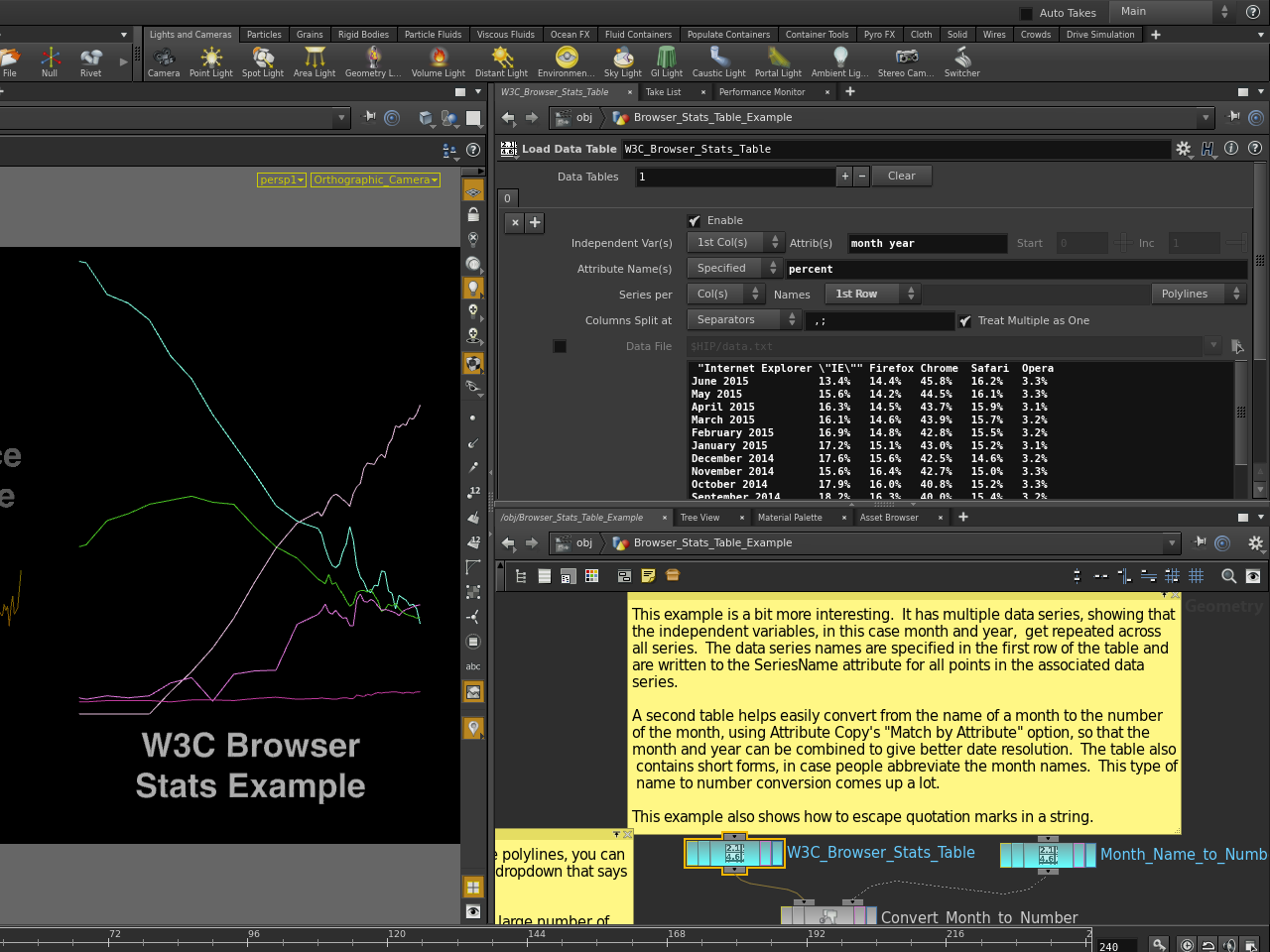Select the Point Light shelf tool
1270x952 pixels.
[210, 59]
